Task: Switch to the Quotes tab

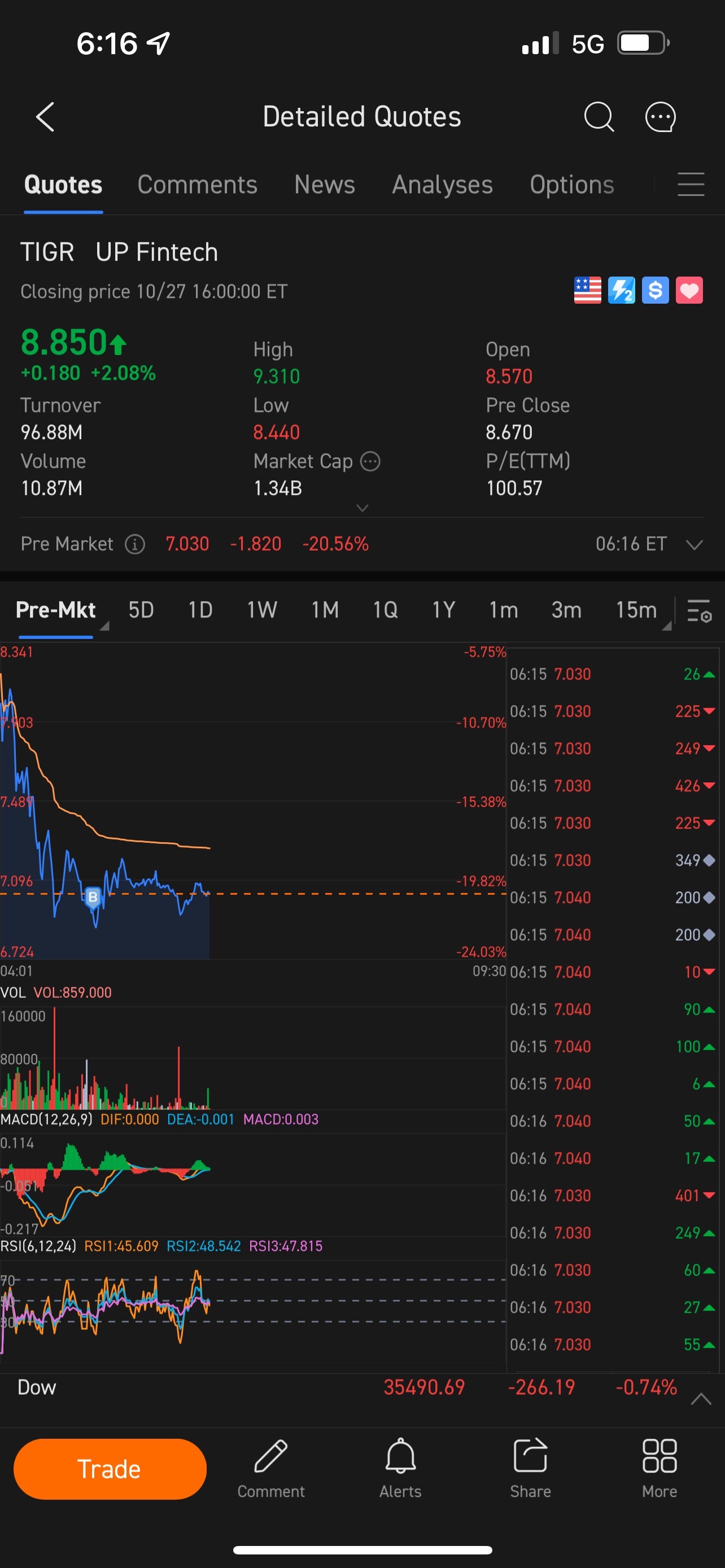Action: point(63,185)
